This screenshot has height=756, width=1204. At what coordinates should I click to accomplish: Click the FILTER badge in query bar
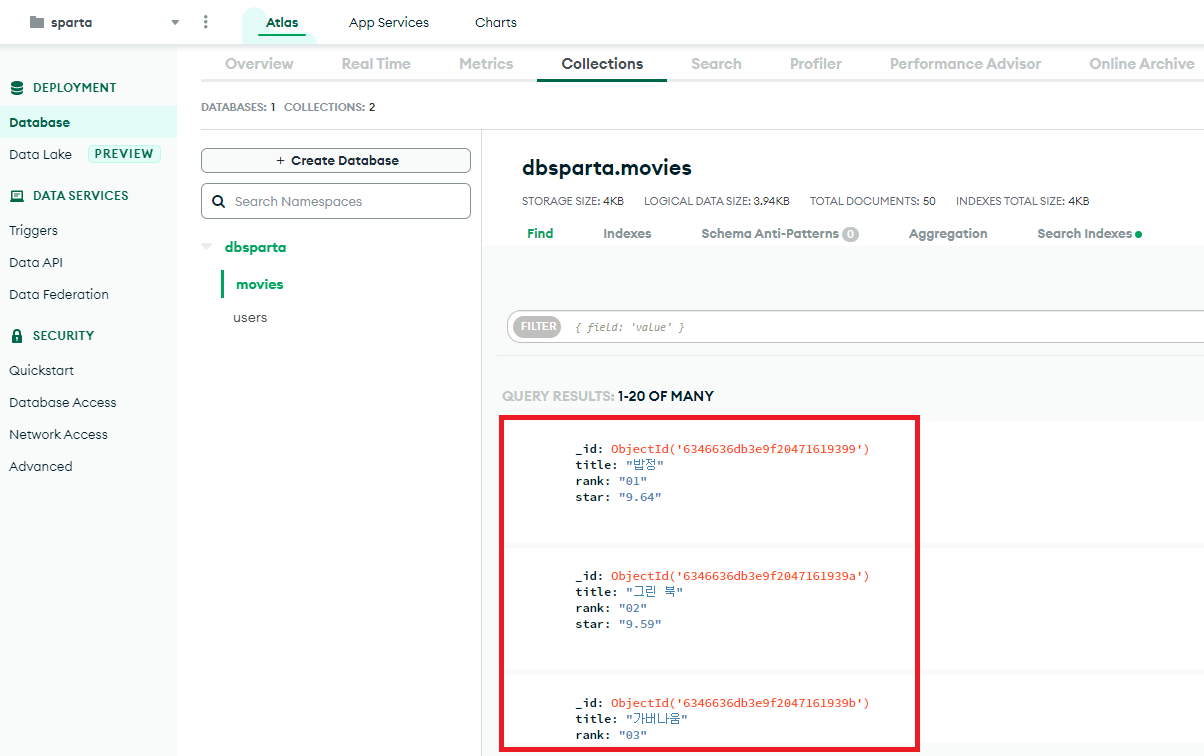click(538, 326)
